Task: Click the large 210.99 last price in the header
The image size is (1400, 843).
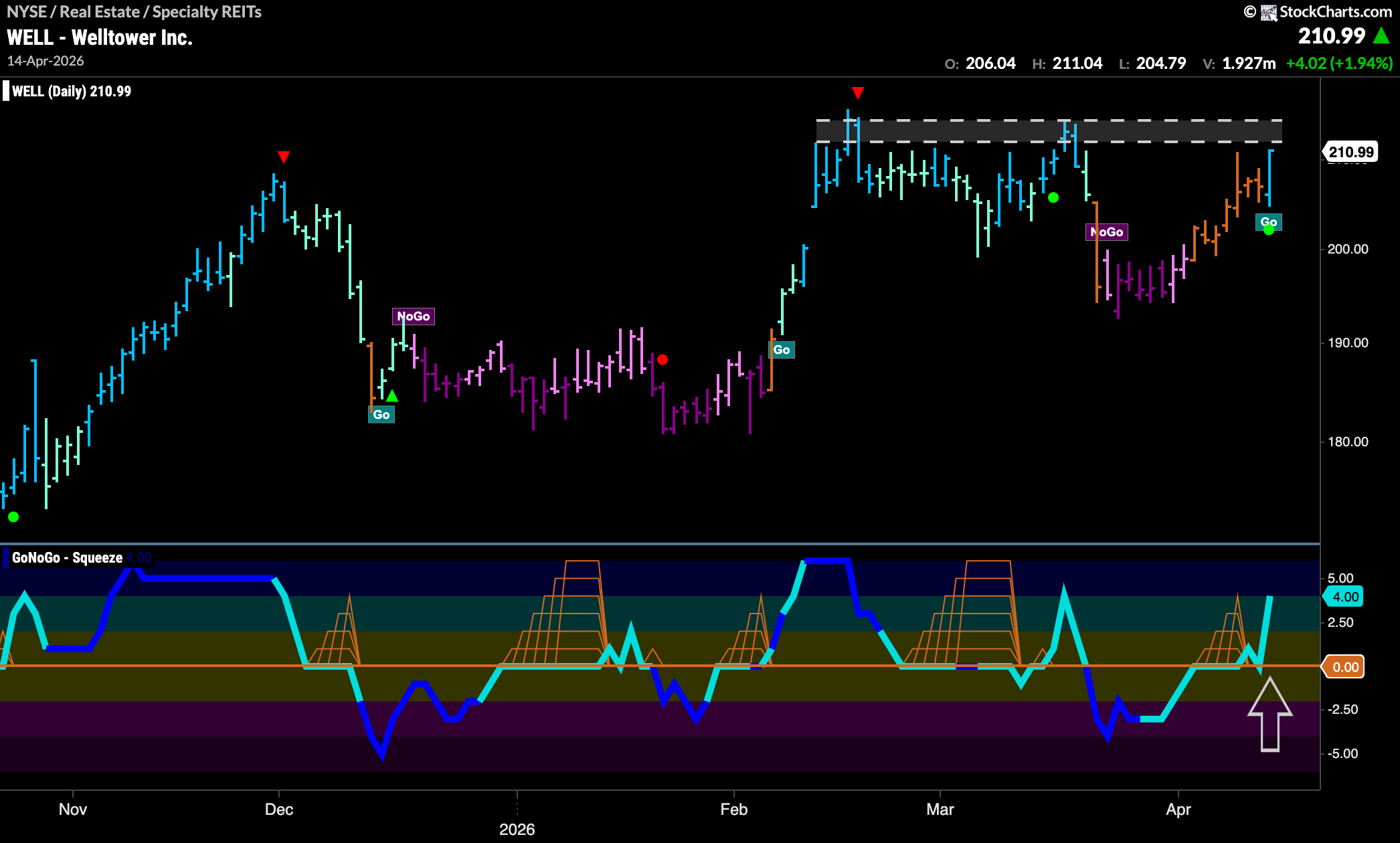Action: click(1331, 35)
